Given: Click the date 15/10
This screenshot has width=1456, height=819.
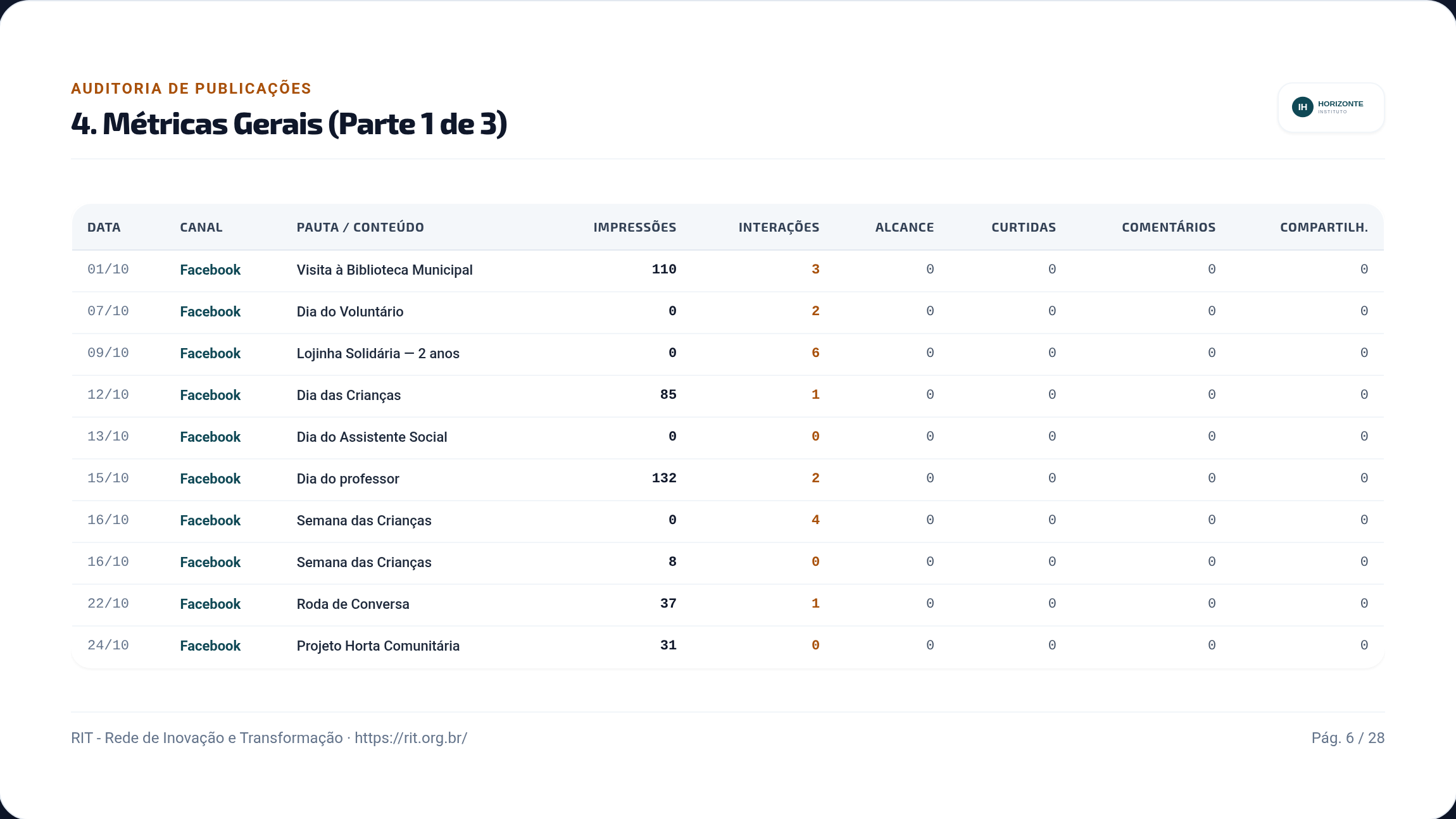Looking at the screenshot, I should [108, 478].
